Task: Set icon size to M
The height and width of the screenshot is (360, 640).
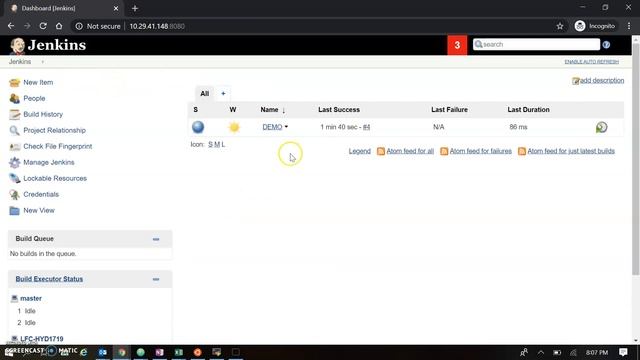Action: (217, 144)
